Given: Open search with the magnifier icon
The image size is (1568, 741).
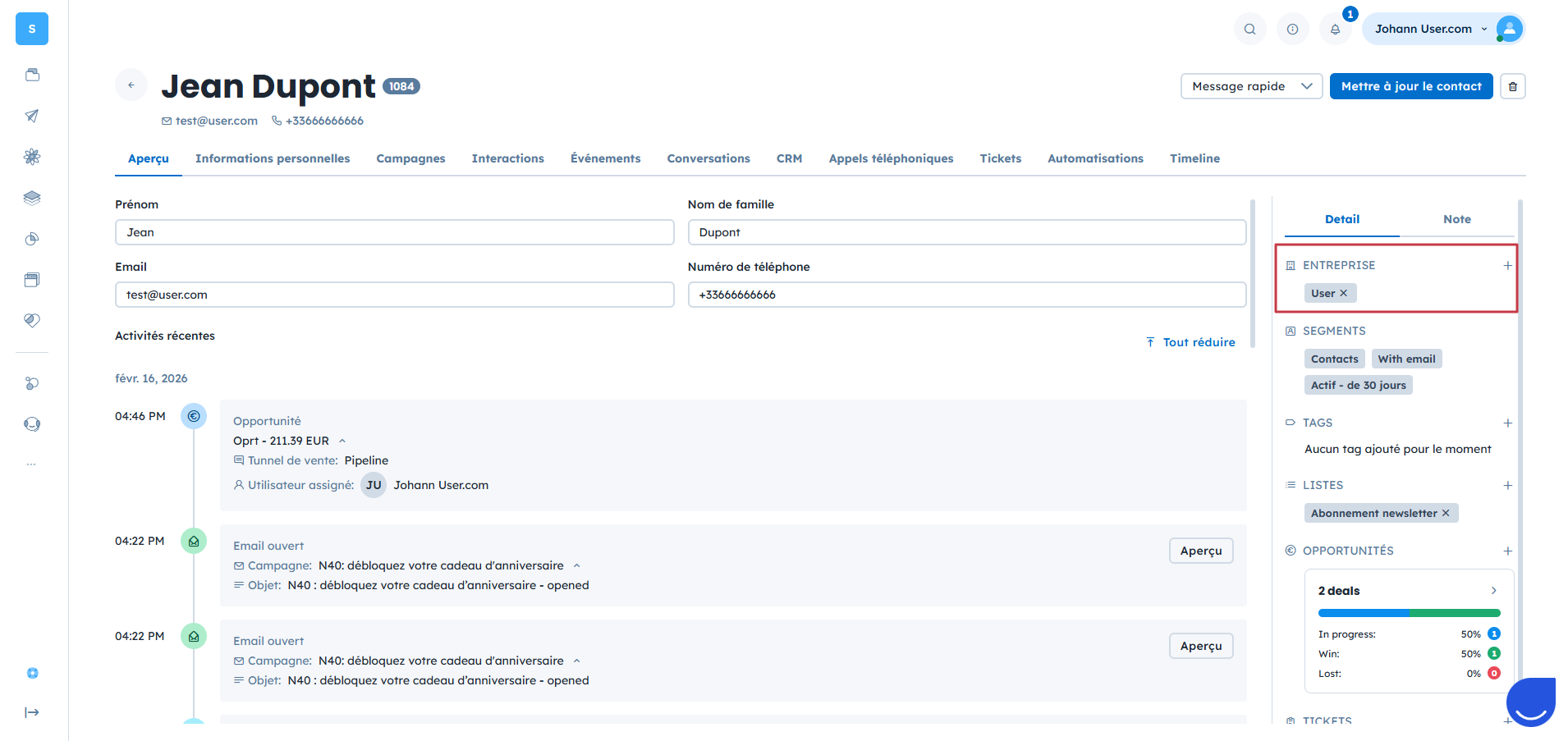Looking at the screenshot, I should coord(1249,30).
